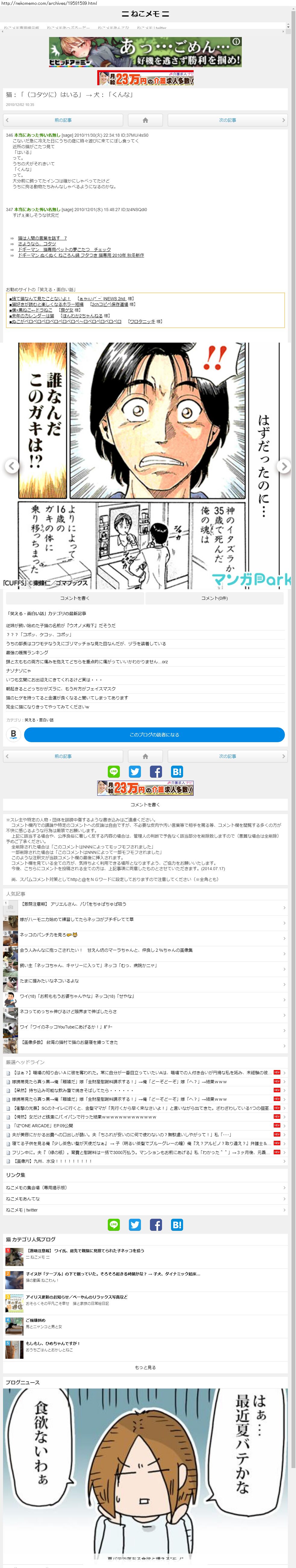296x1568 pixels.
Task: Click Hatena B! icon under リンク集 section
Action: click(177, 1225)
